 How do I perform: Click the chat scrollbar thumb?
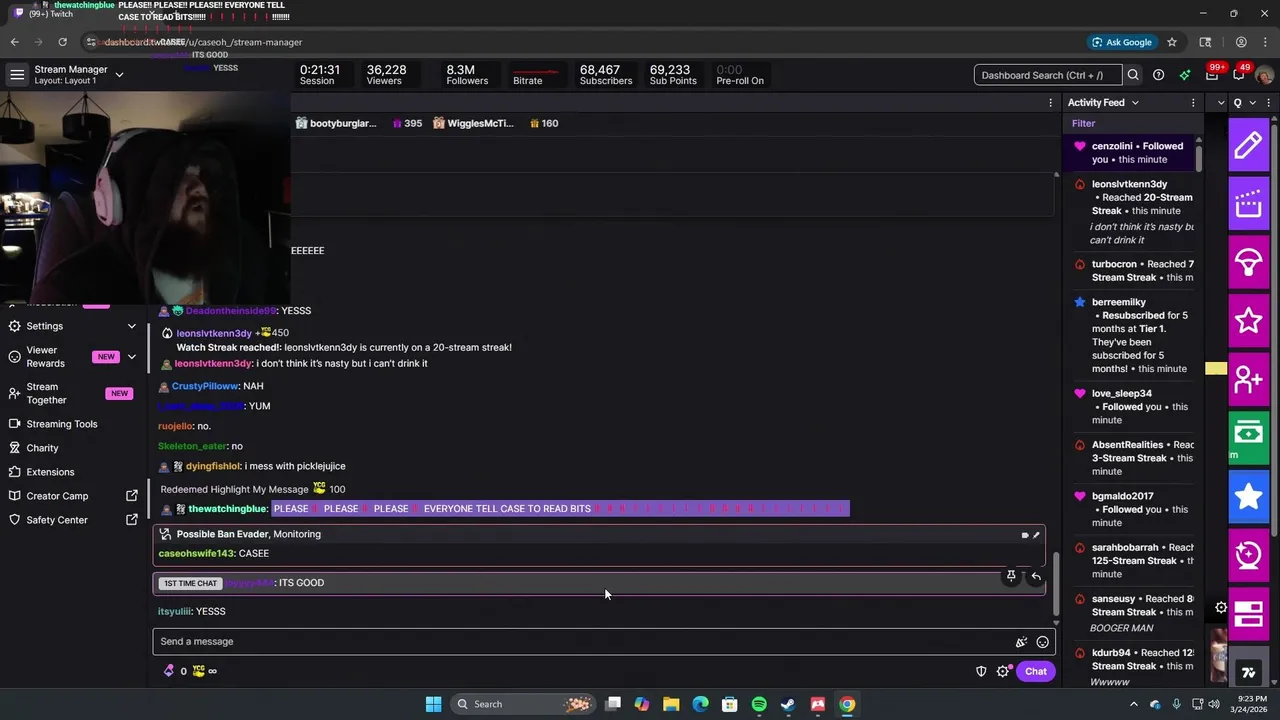coord(1056,583)
